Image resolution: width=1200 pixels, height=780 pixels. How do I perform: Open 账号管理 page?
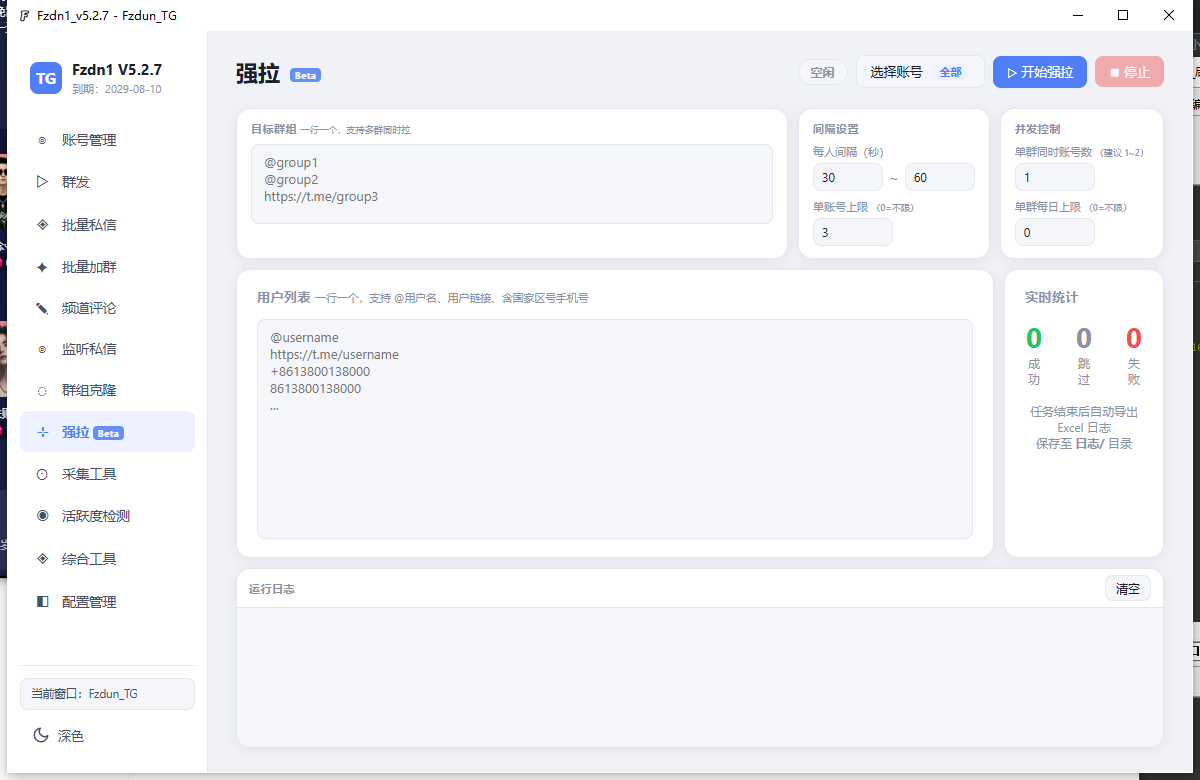pyautogui.click(x=107, y=140)
